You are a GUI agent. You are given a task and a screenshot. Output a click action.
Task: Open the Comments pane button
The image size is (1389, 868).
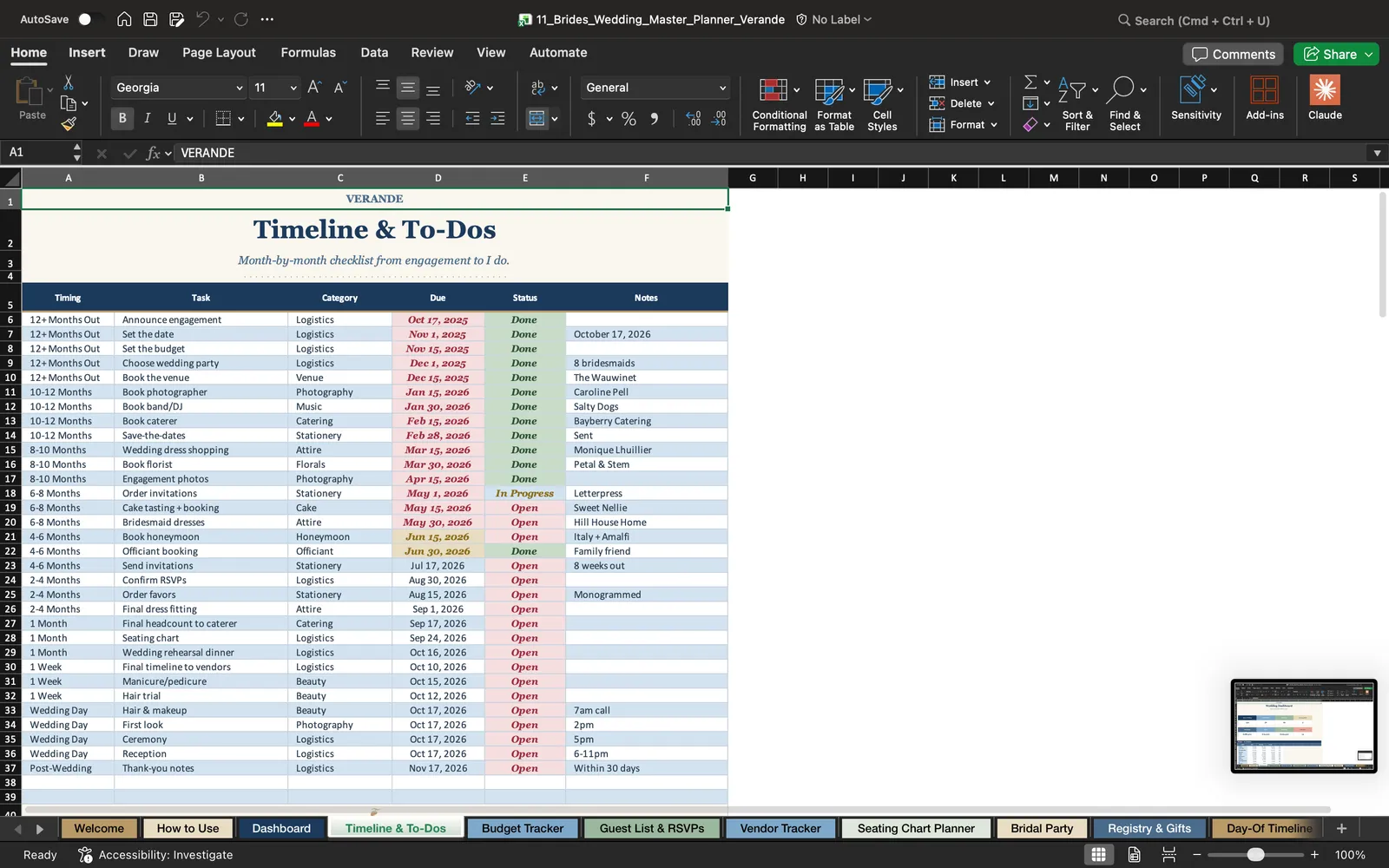coord(1233,54)
